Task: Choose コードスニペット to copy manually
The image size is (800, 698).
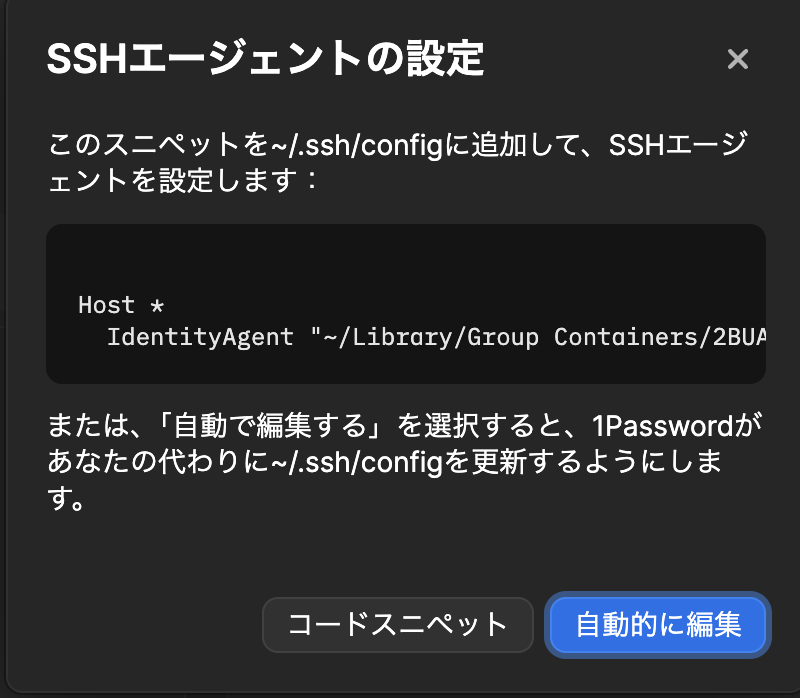Action: [x=397, y=625]
